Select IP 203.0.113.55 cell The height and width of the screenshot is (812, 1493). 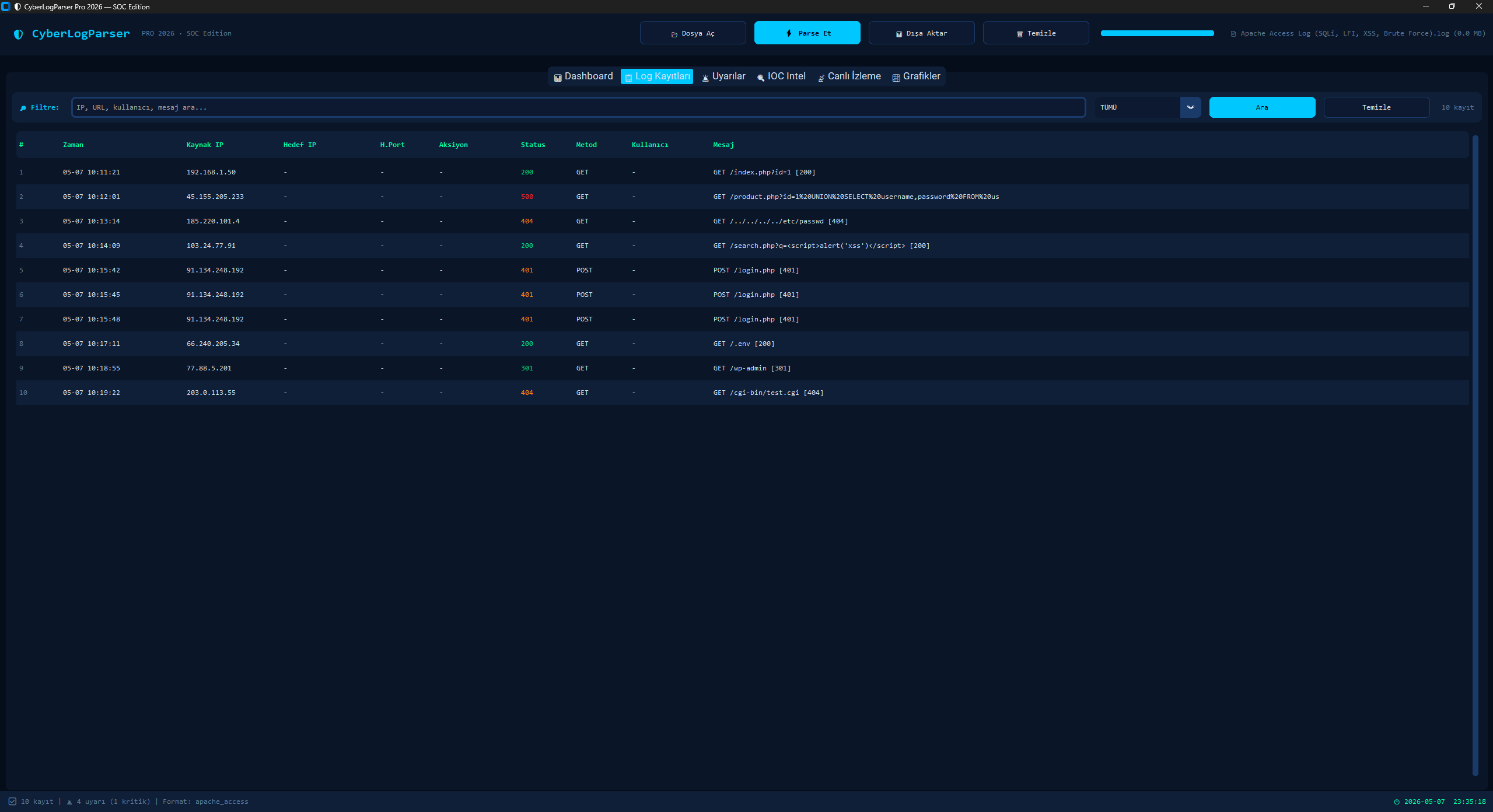[x=211, y=393]
